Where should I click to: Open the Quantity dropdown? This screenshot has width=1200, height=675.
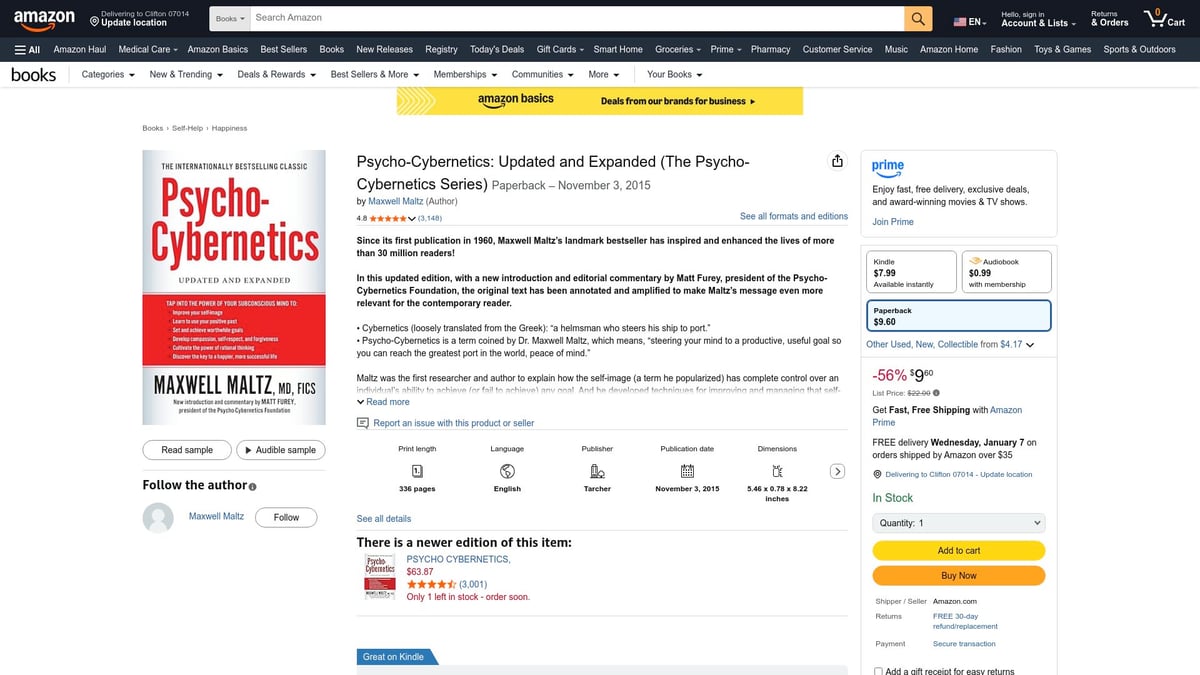point(958,522)
